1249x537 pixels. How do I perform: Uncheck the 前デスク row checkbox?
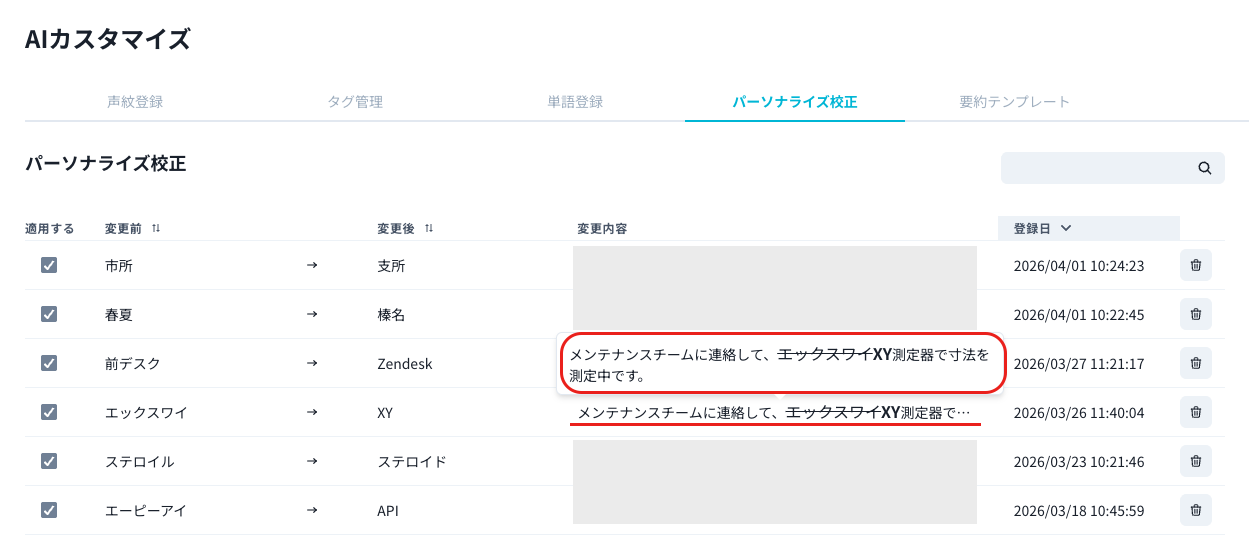(49, 363)
